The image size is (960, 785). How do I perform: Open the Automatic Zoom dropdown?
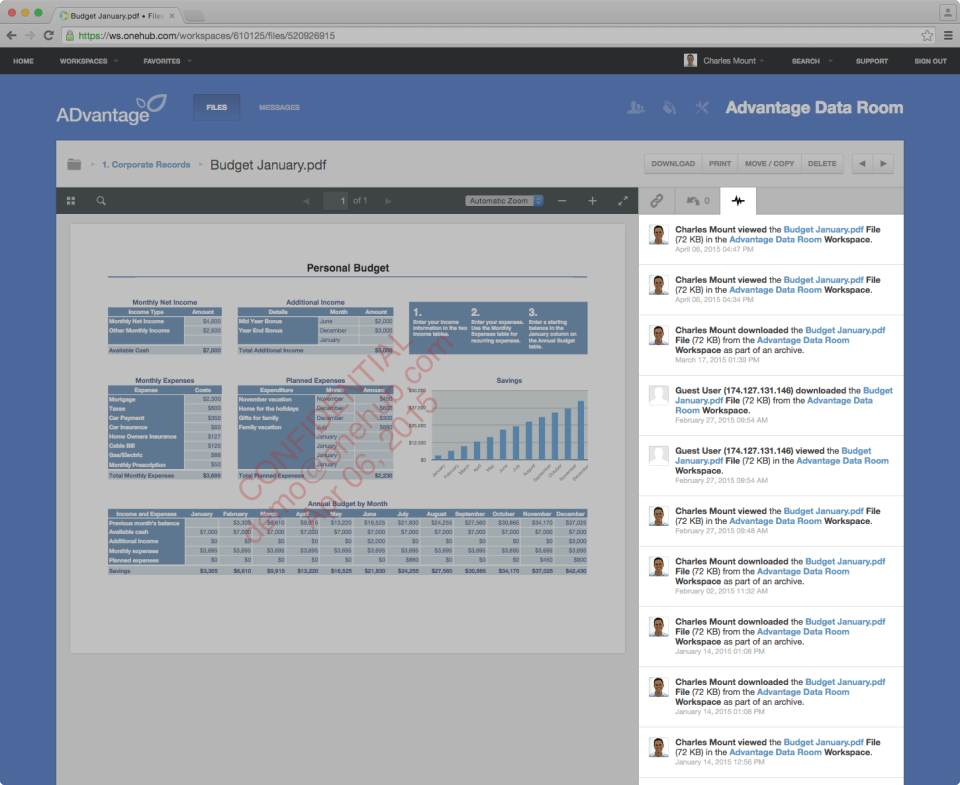point(501,200)
